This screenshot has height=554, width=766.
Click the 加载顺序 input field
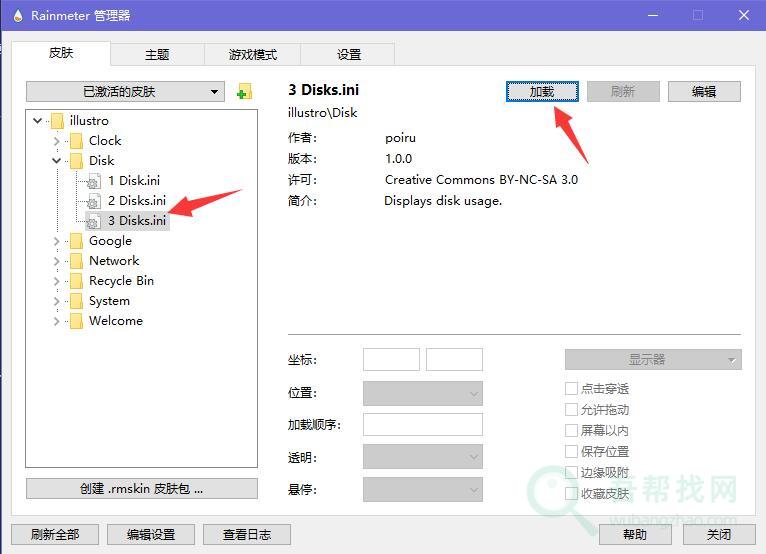(x=422, y=425)
